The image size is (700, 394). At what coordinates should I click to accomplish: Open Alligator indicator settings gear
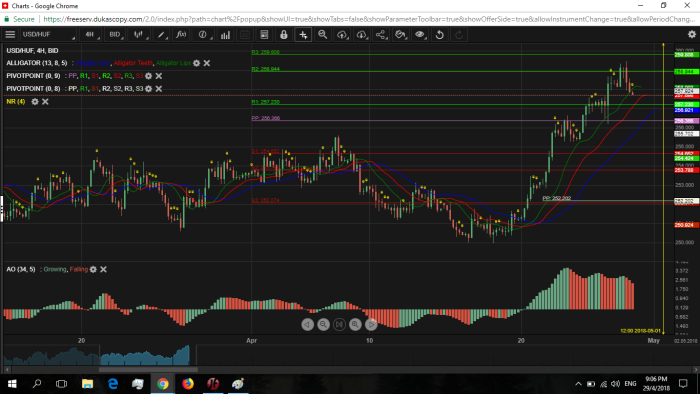[x=196, y=63]
